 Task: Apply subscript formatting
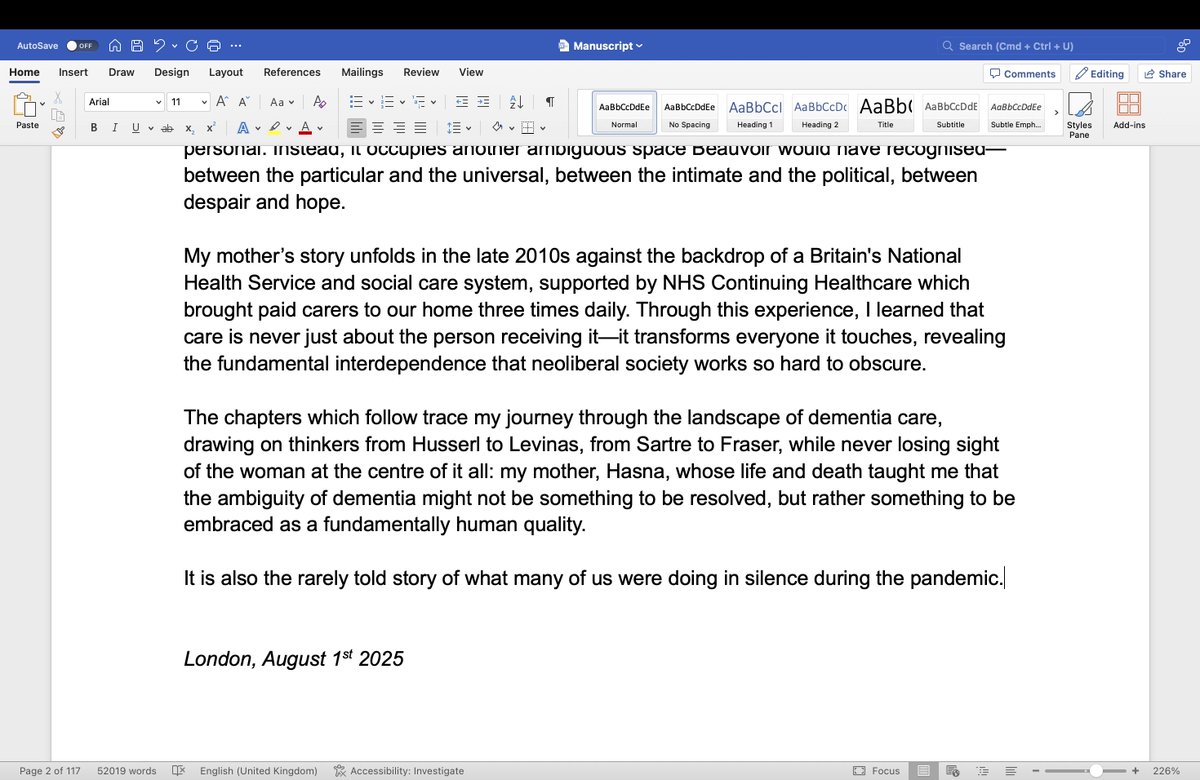pos(189,128)
